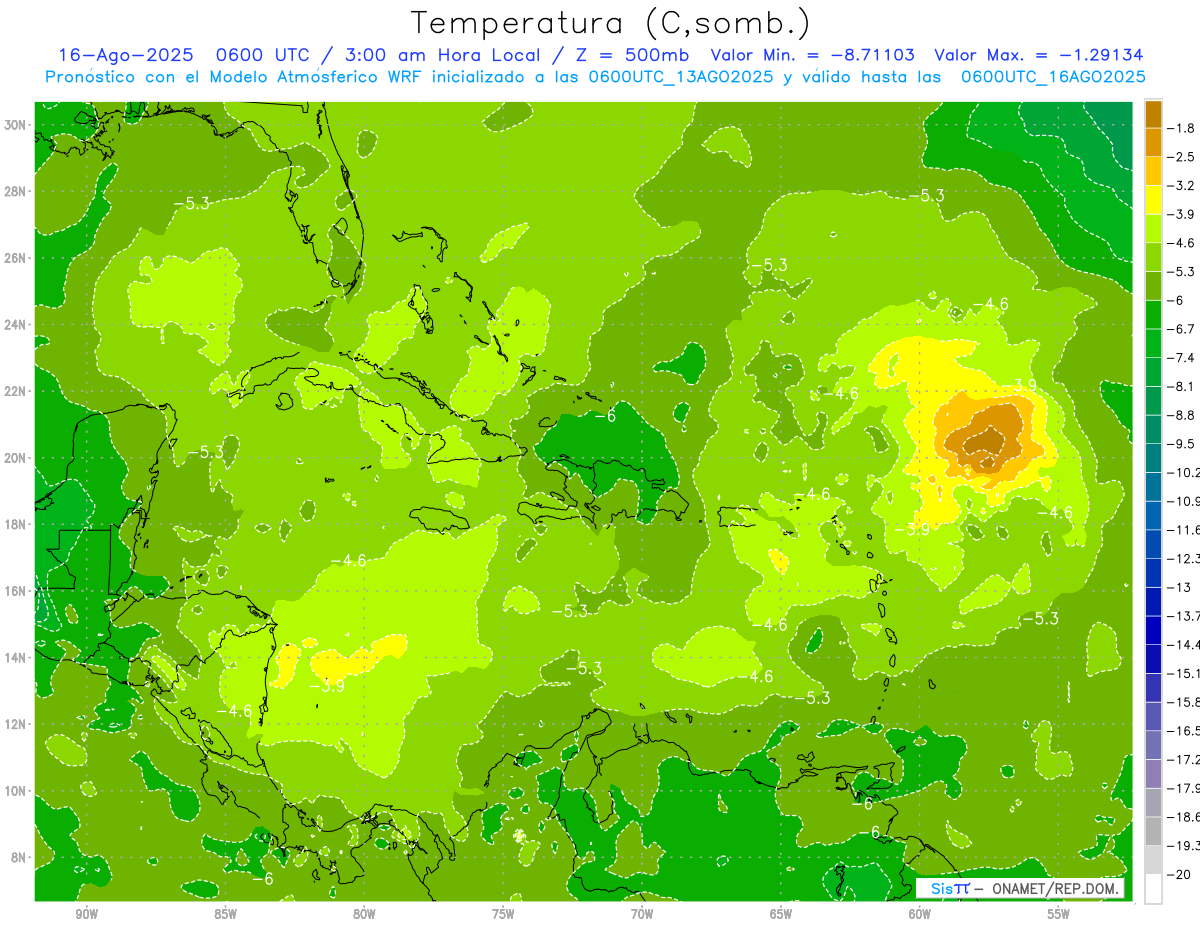
Task: Click the "22N" latitude axis label
Action: coord(15,391)
